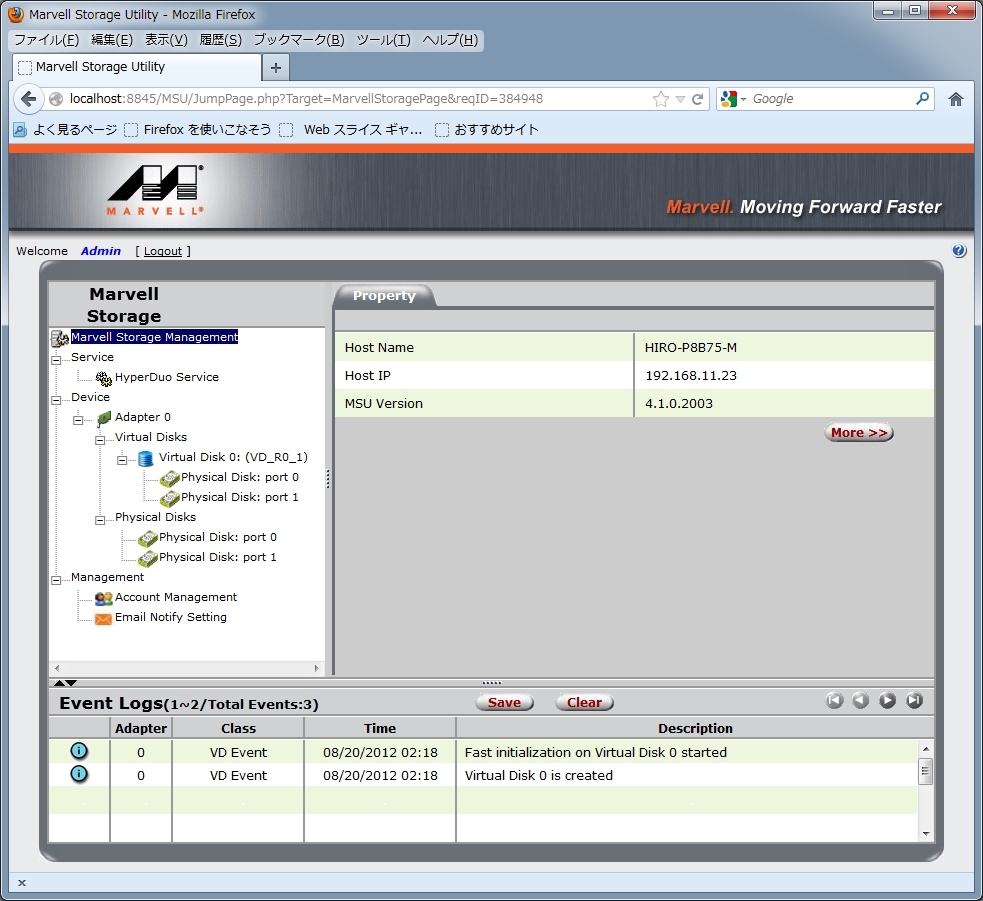Click the Logout link
The width and height of the screenshot is (983, 901).
click(162, 251)
